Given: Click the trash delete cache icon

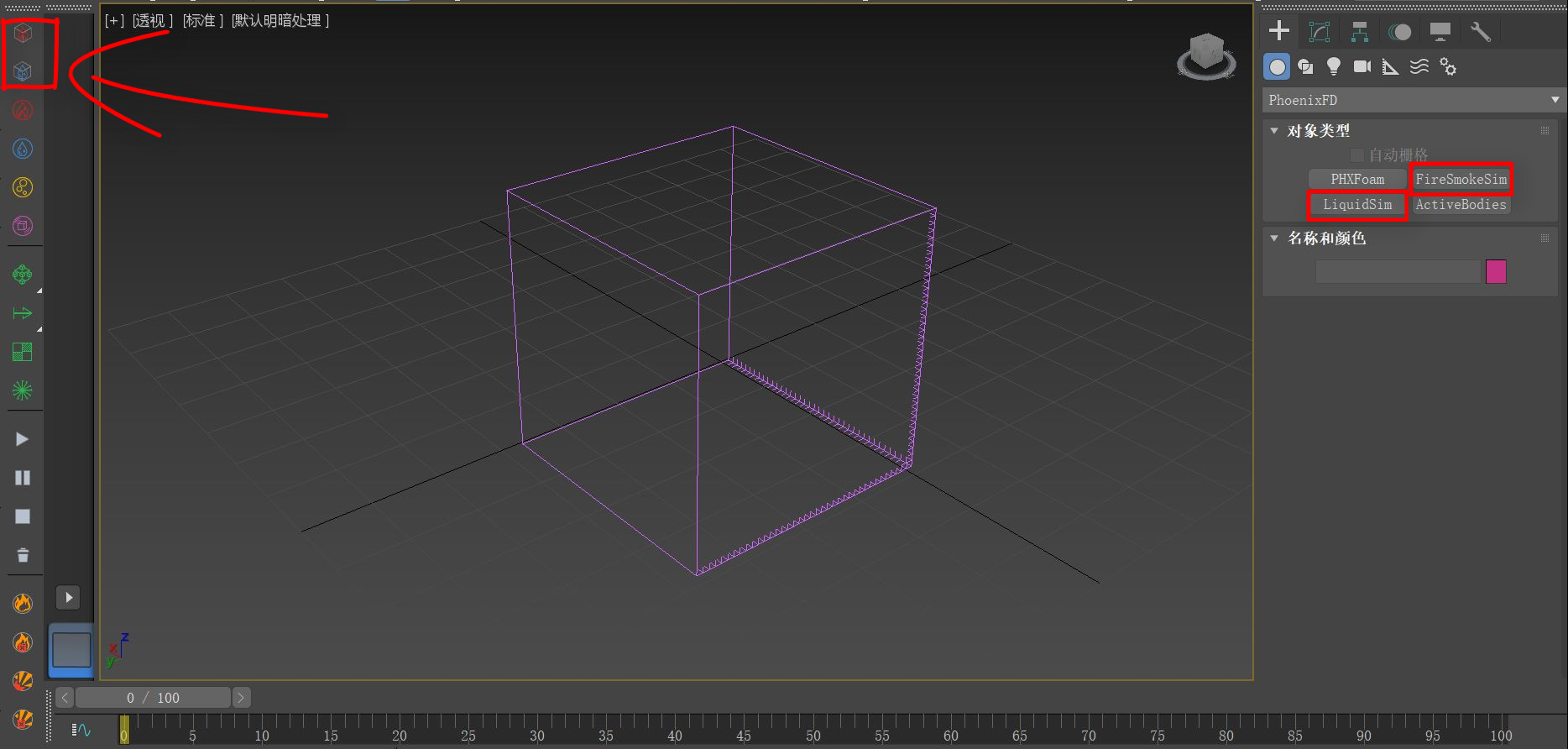Looking at the screenshot, I should pos(23,555).
